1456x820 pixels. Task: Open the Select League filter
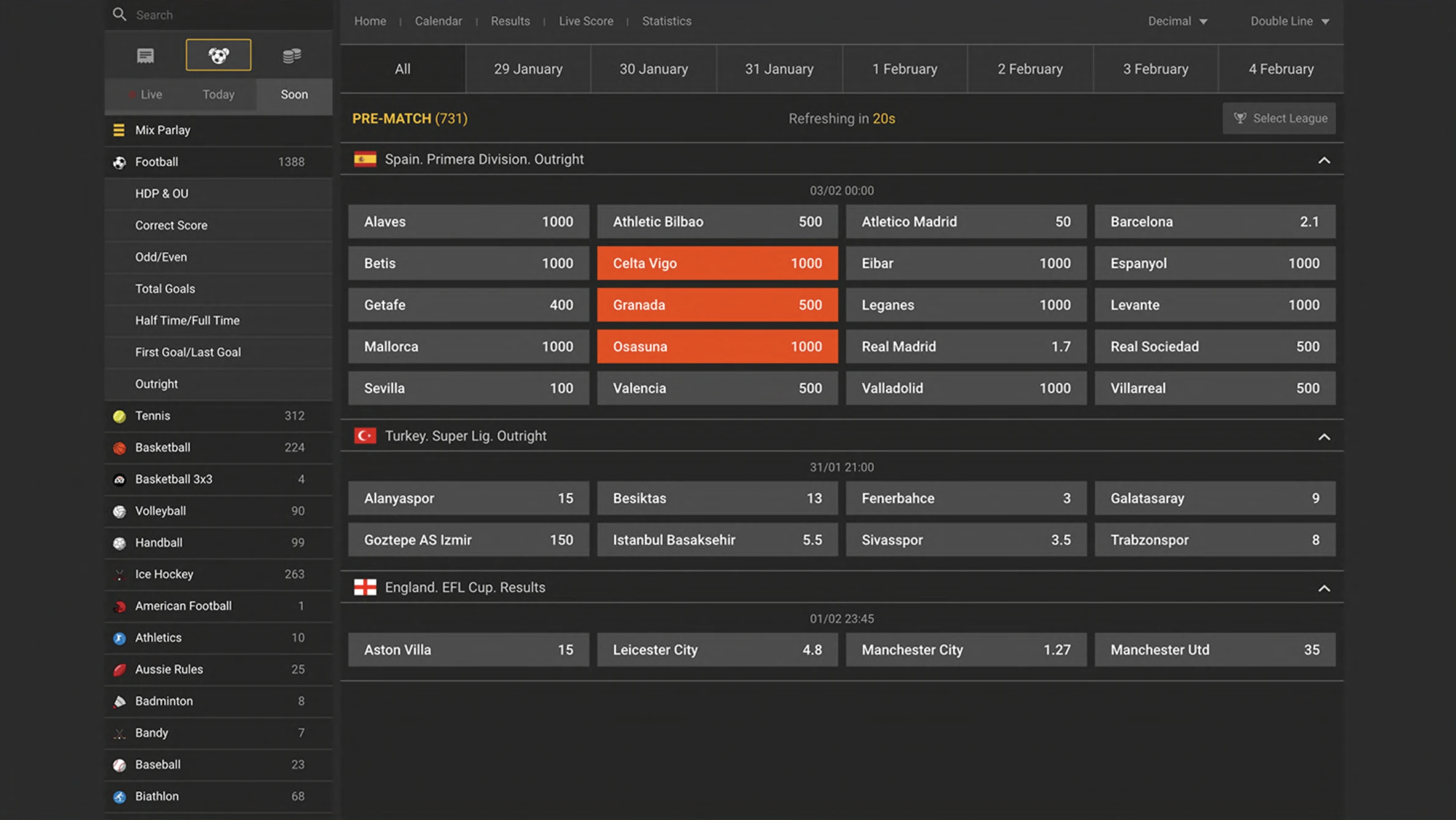pos(1279,118)
